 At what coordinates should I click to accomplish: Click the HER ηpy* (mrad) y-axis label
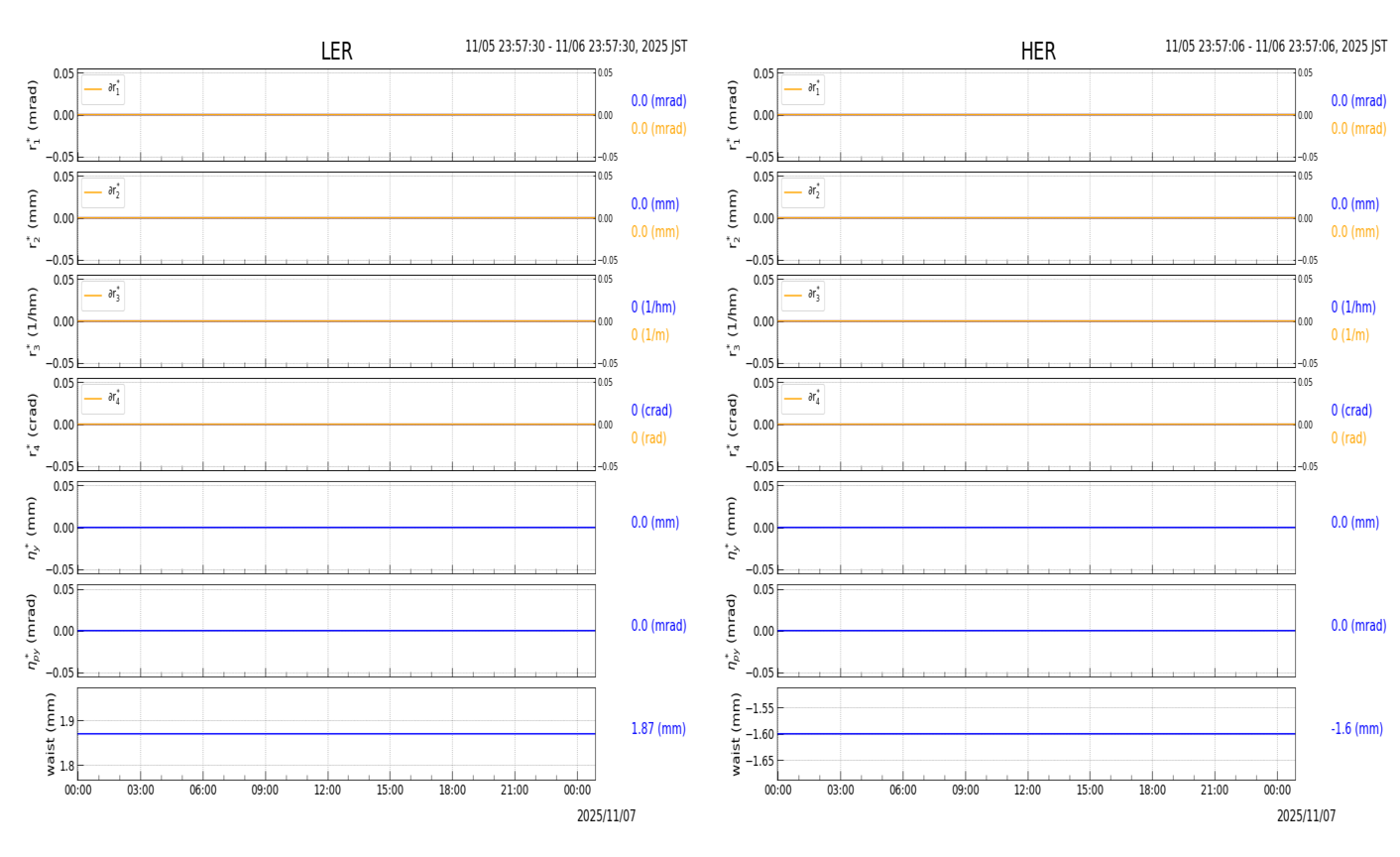pos(733,631)
